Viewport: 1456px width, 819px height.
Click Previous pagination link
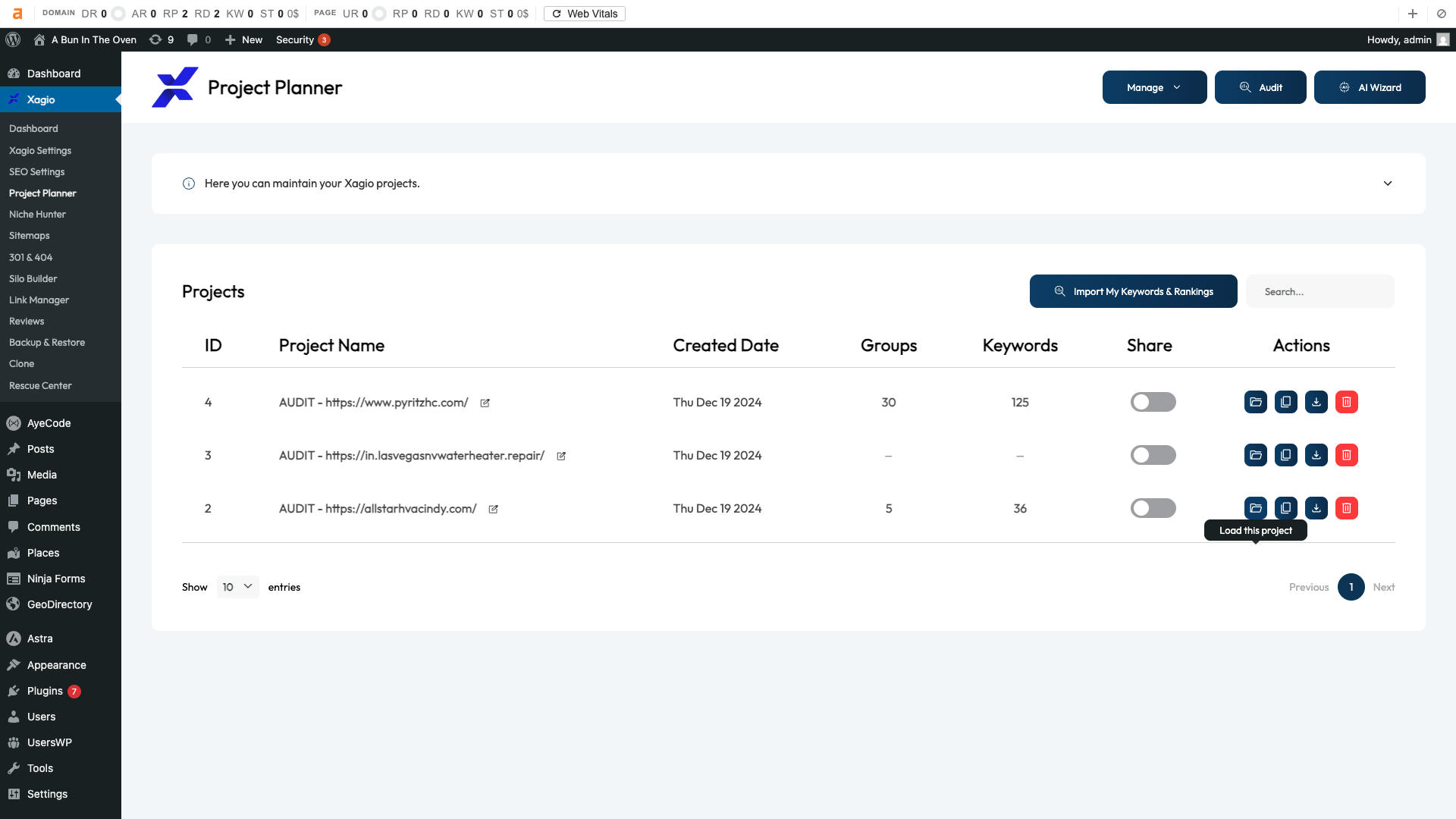pos(1309,587)
